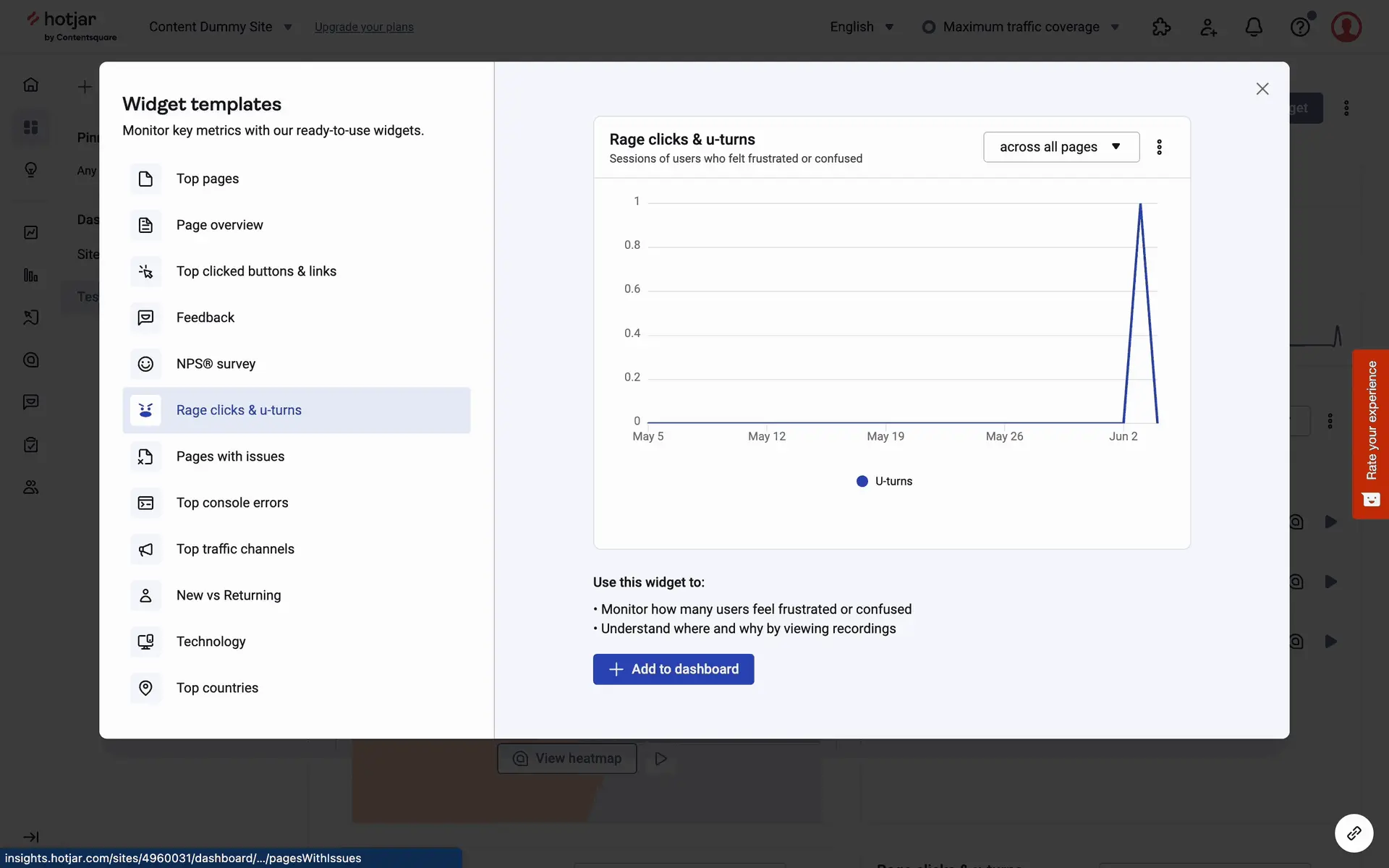
Task: Open the highlights lightbulb sidebar icon
Action: (30, 169)
